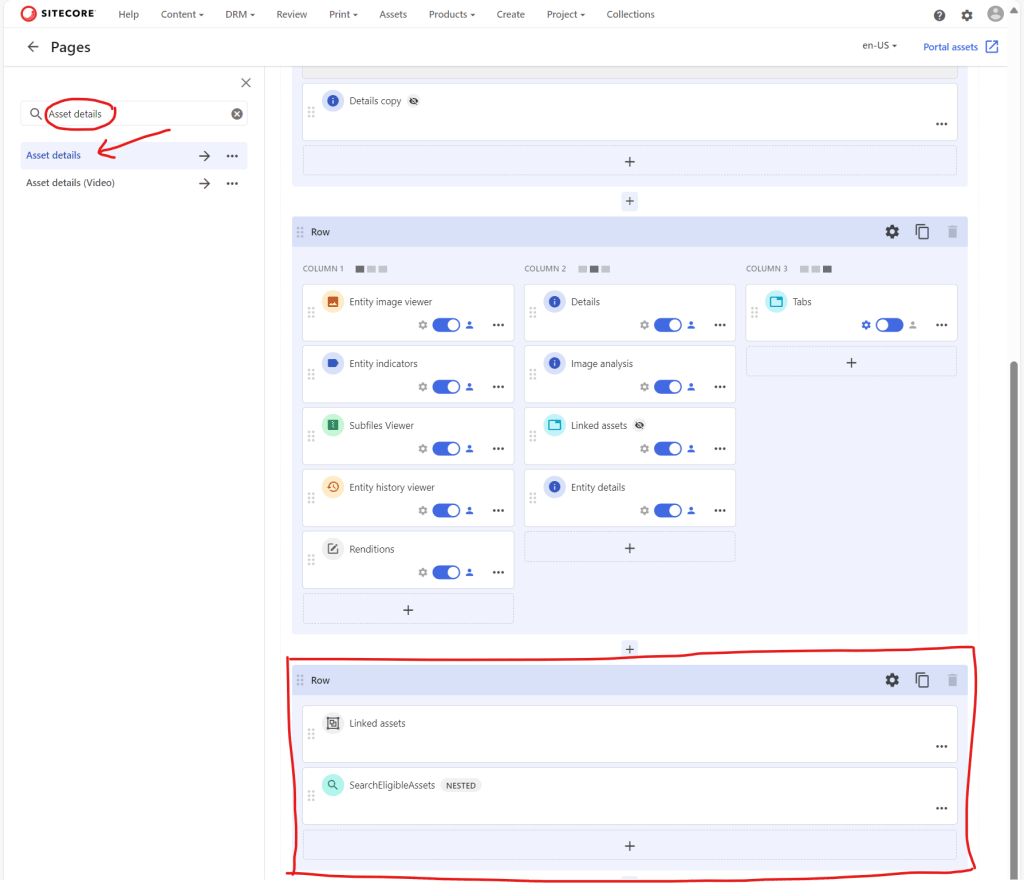This screenshot has width=1024, height=883.
Task: Select Asset details (Video) page
Action: pos(70,183)
